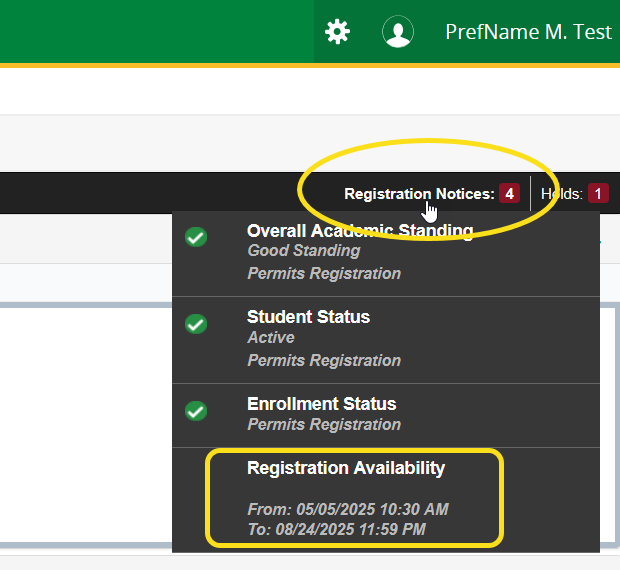Click the Good Standing status text
Viewport: 620px width, 570px height.
[x=303, y=251]
